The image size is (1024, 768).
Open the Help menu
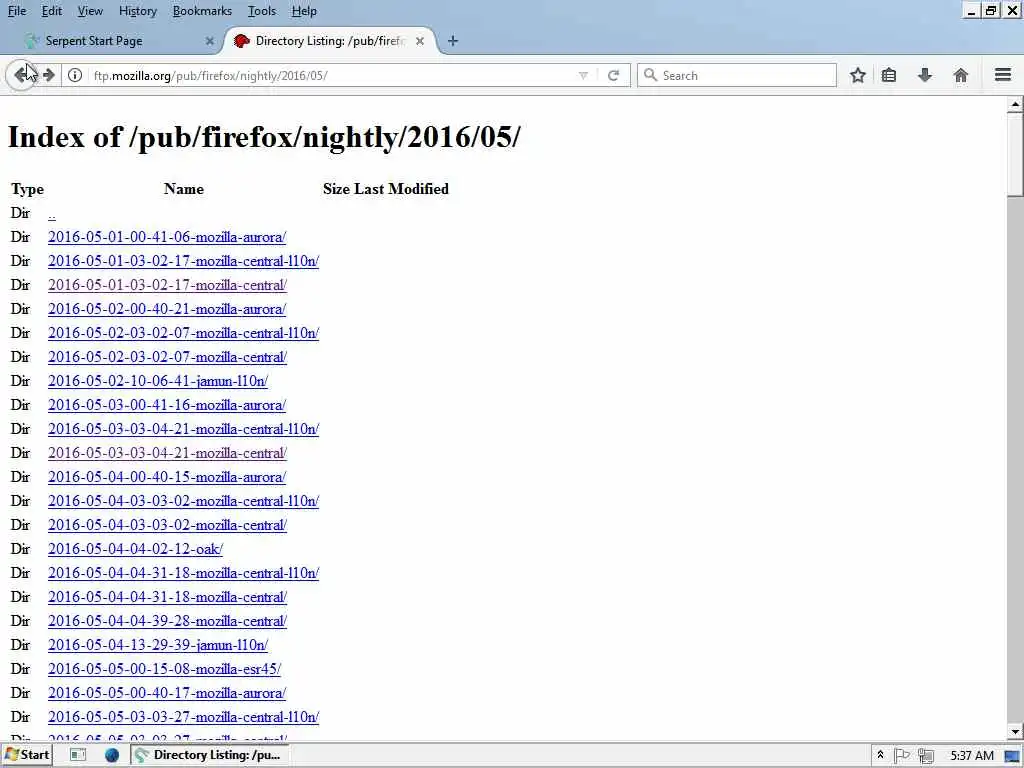coord(304,11)
